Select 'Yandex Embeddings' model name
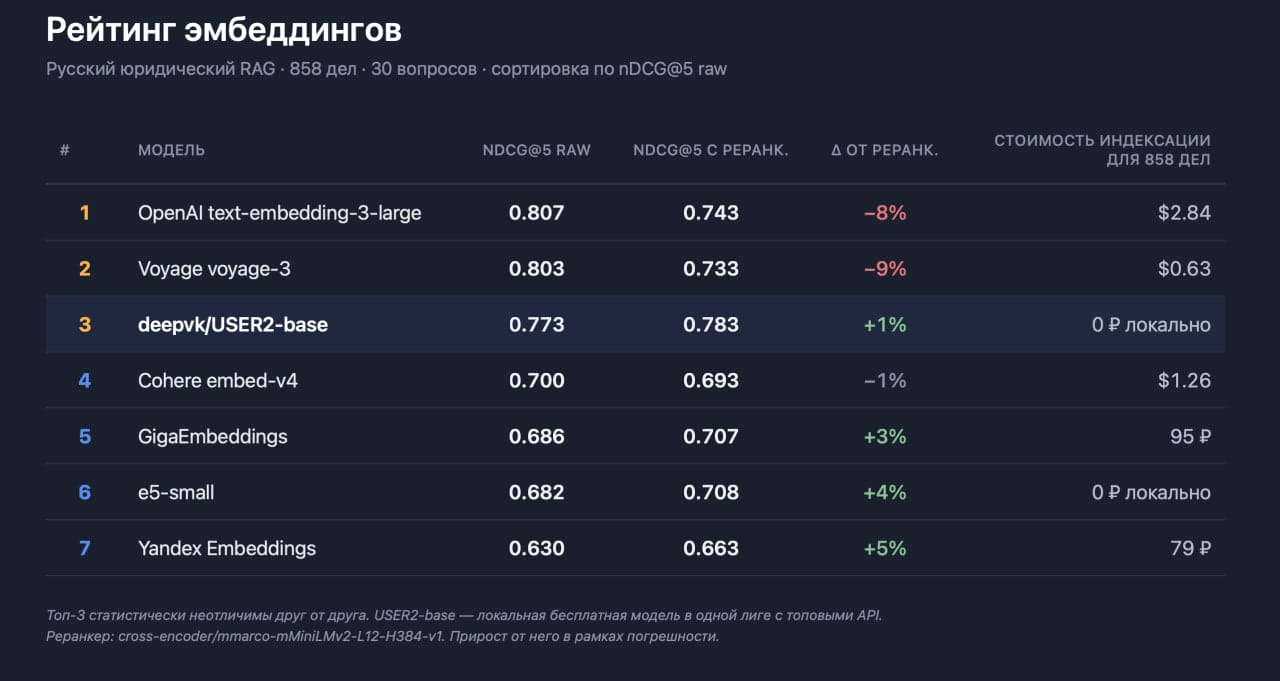Image resolution: width=1280 pixels, height=681 pixels. pyautogui.click(x=227, y=549)
